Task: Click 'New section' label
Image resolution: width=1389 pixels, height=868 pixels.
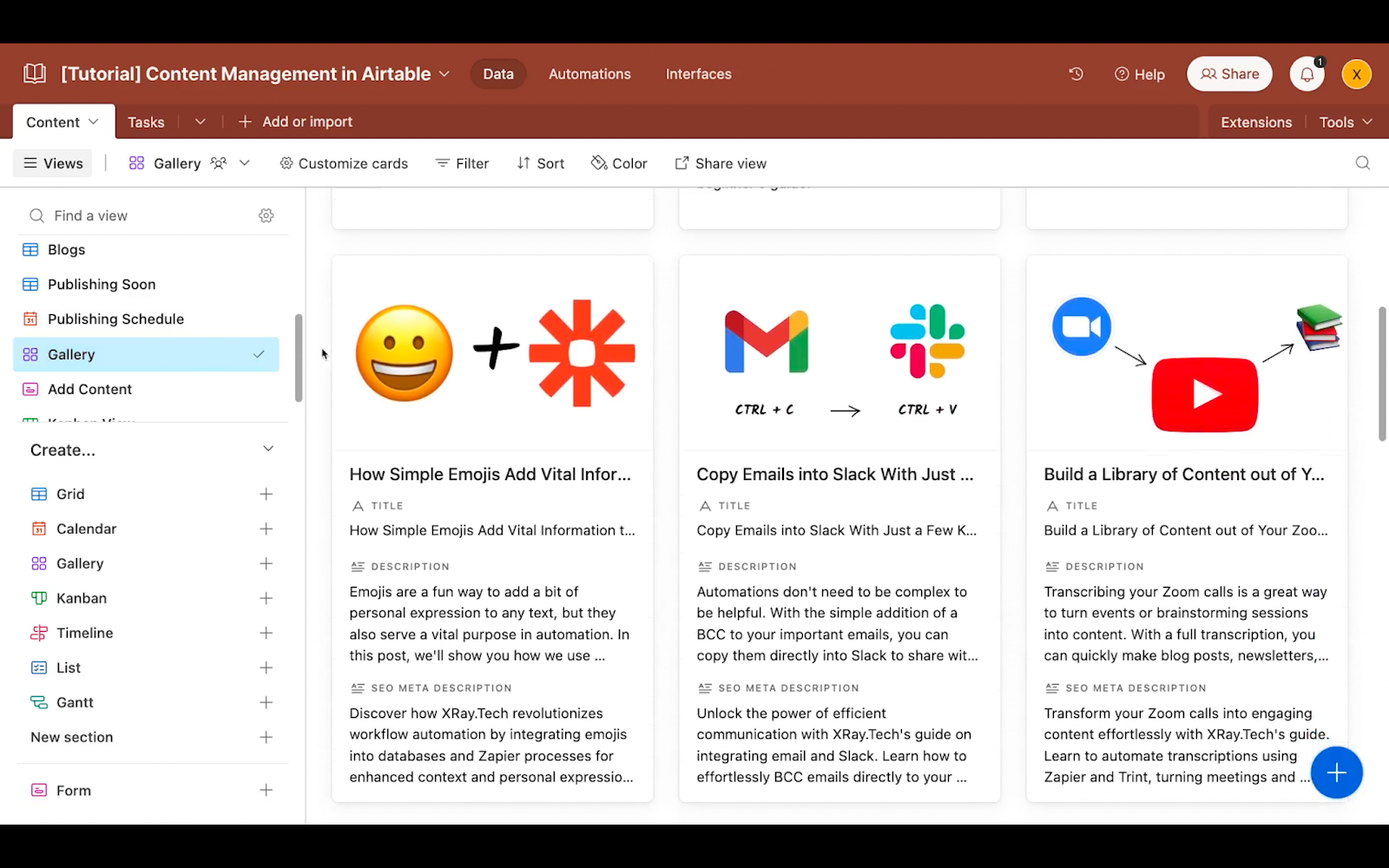Action: (71, 737)
